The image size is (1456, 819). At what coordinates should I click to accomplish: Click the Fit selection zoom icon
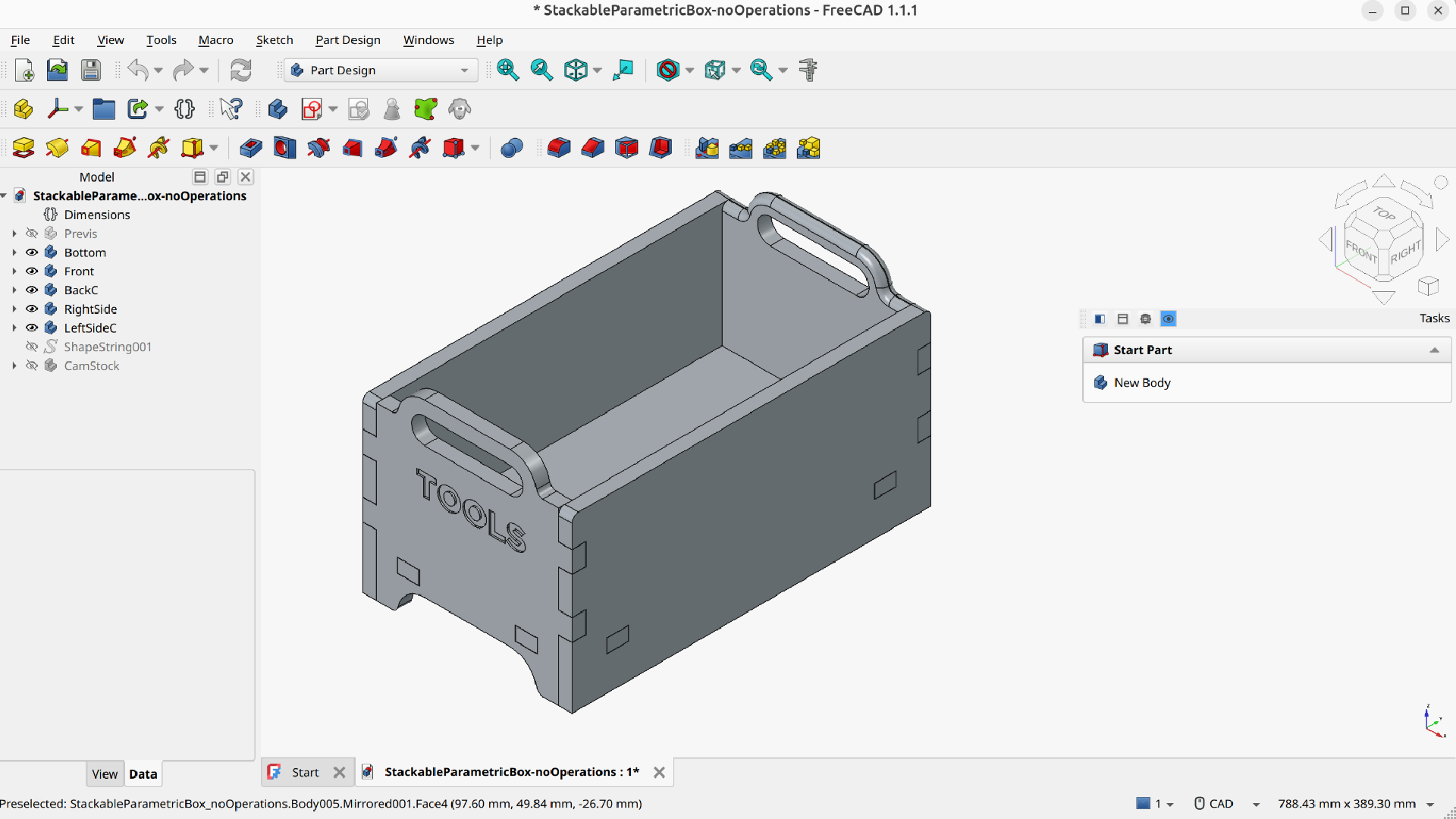(x=541, y=71)
